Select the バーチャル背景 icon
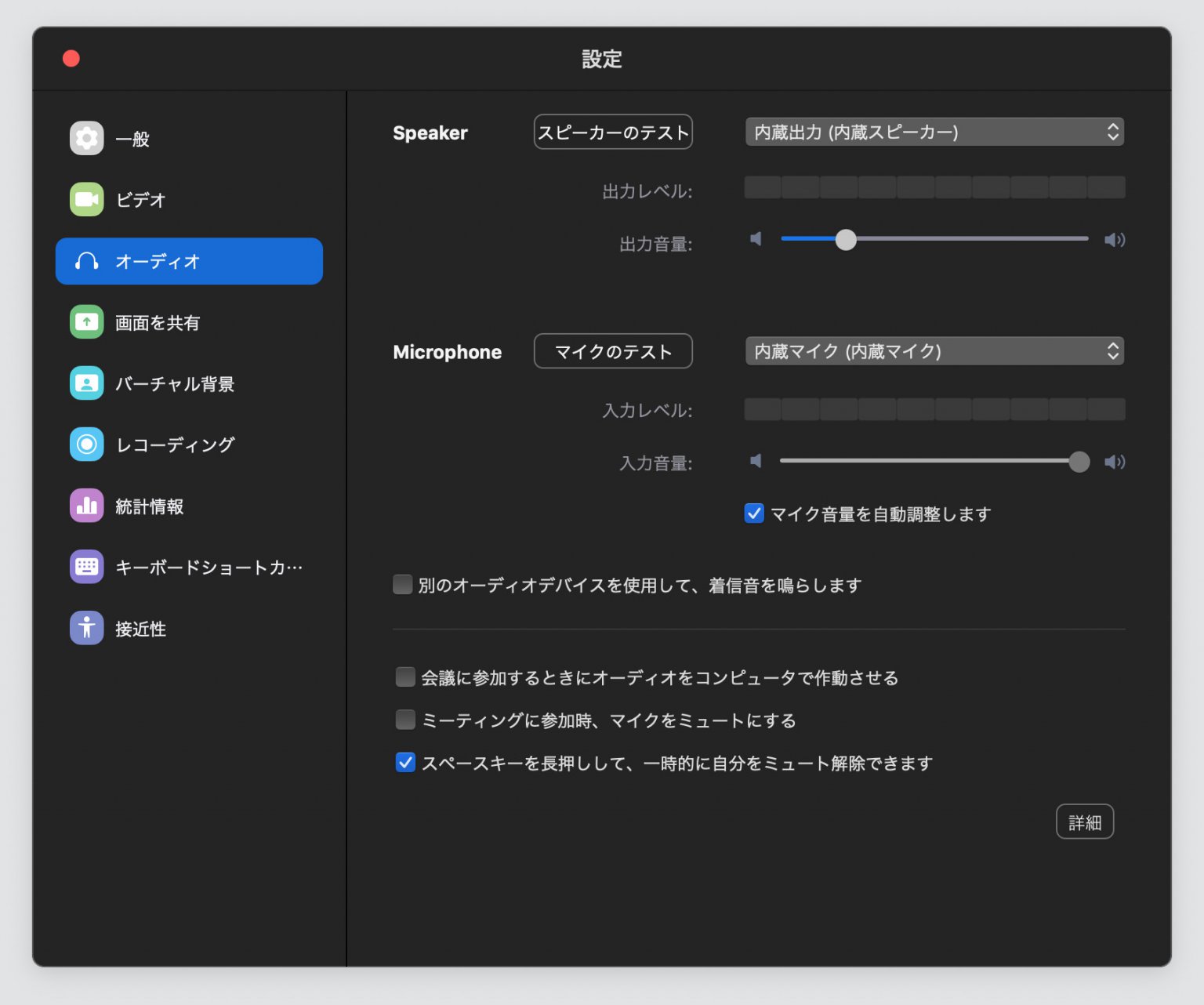The height and width of the screenshot is (1005, 1204). click(86, 383)
